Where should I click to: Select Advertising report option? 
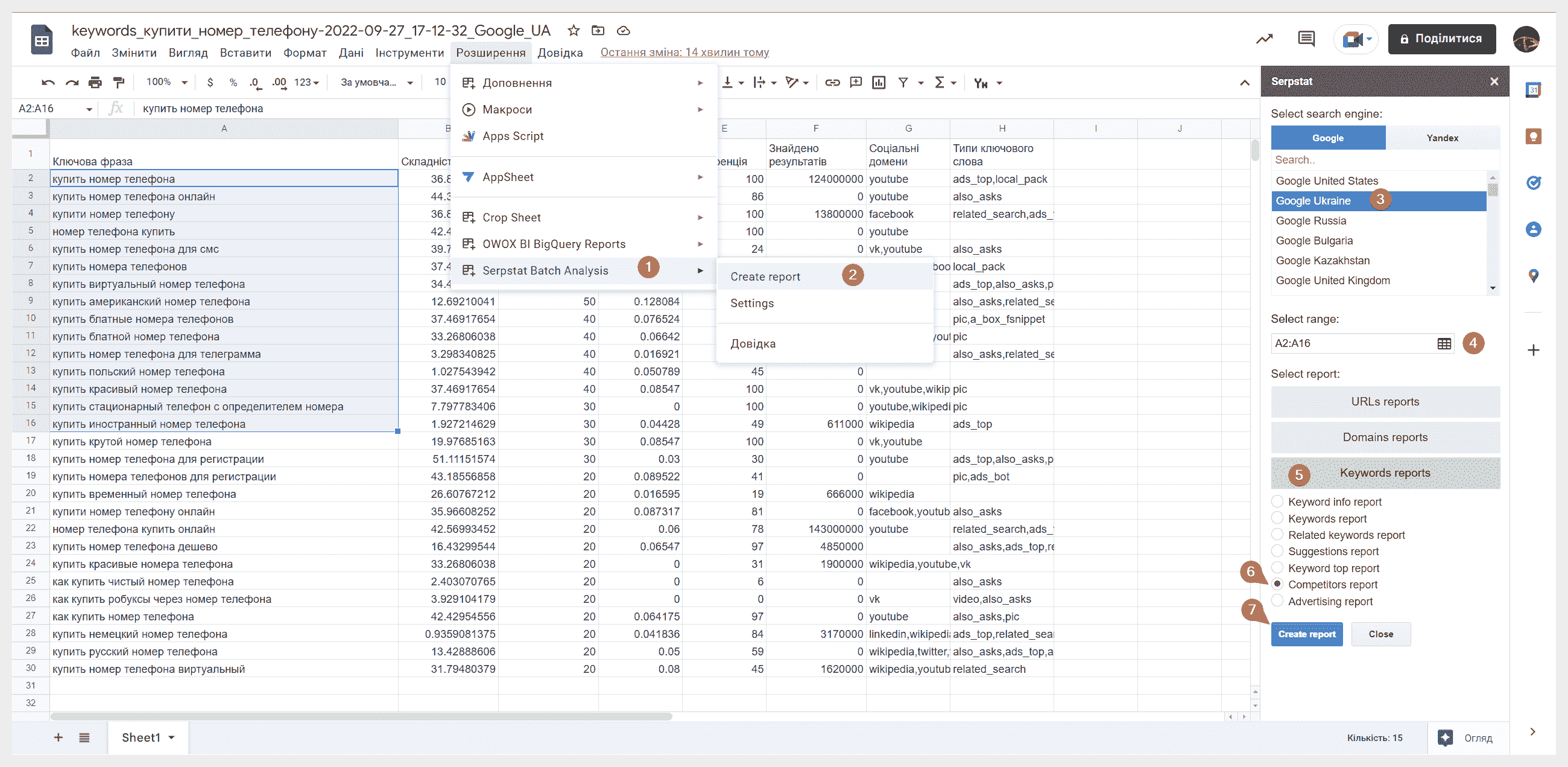click(1277, 600)
